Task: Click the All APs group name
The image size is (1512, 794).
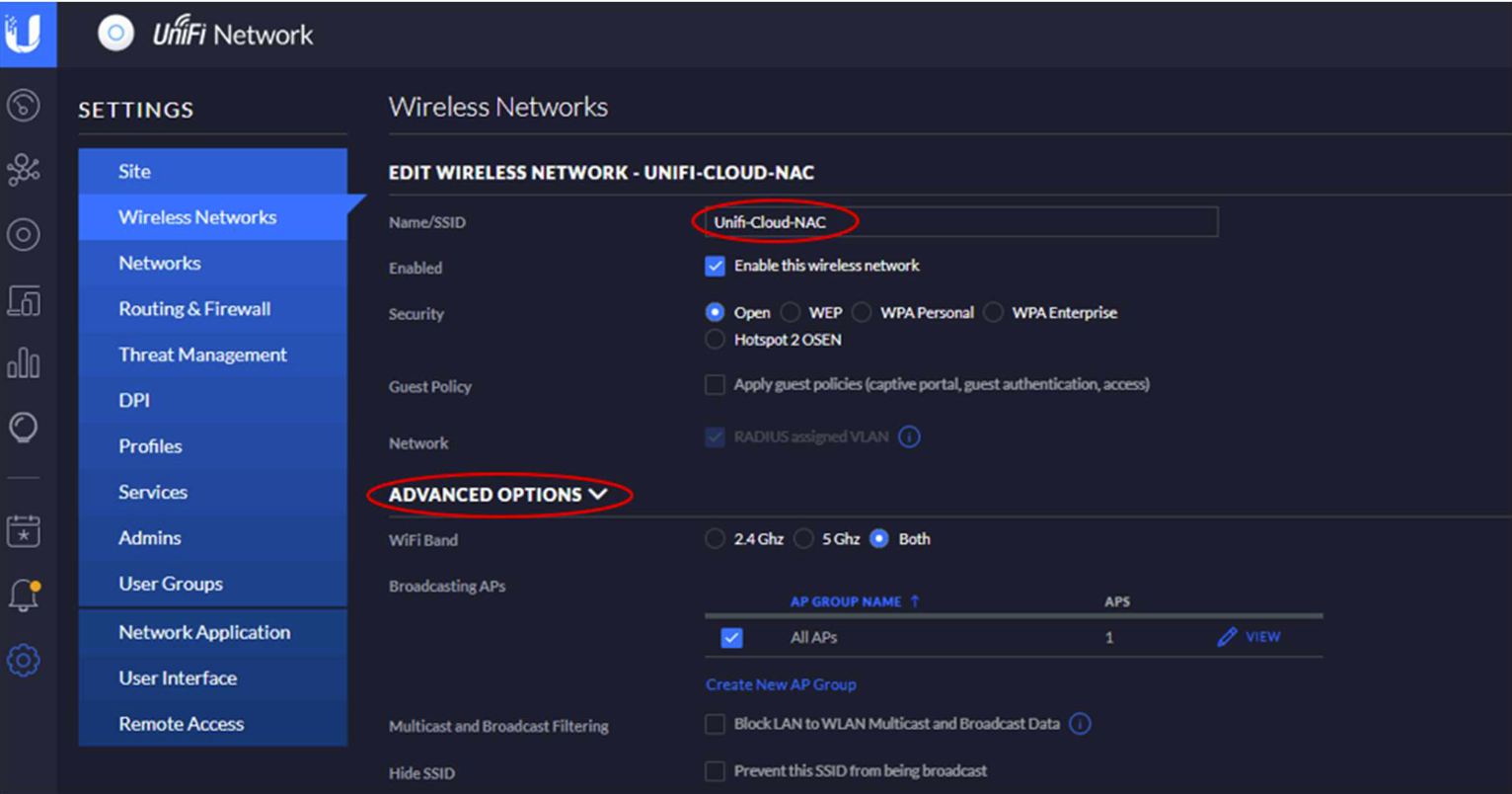Action: (814, 638)
